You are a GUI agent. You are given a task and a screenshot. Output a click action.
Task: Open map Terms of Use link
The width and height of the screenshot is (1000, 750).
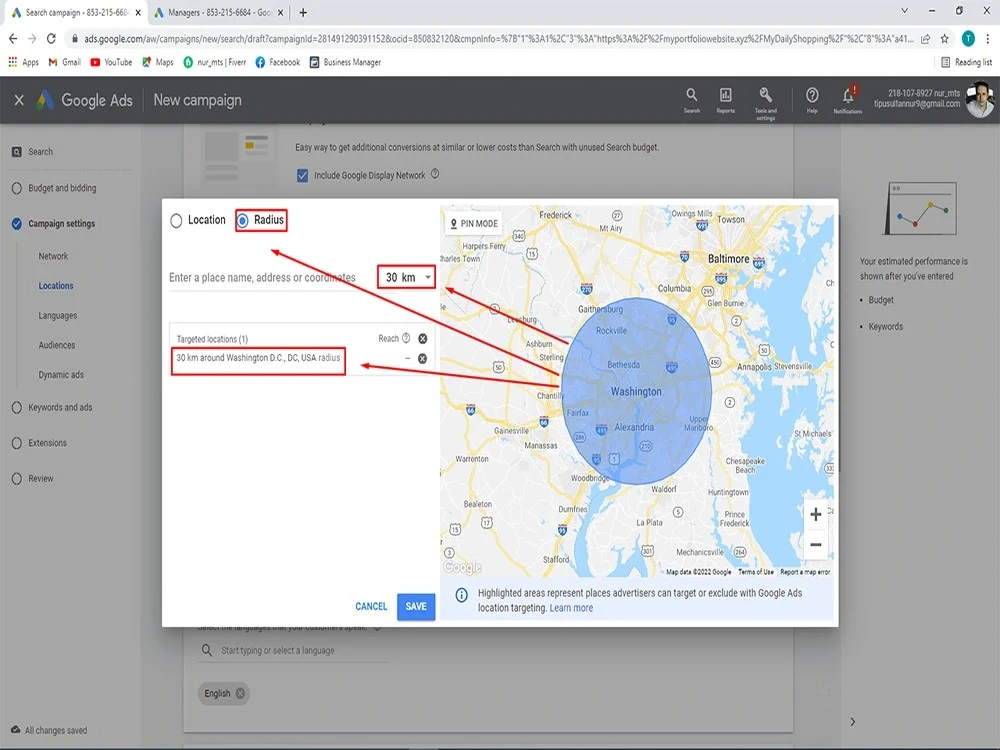point(755,572)
